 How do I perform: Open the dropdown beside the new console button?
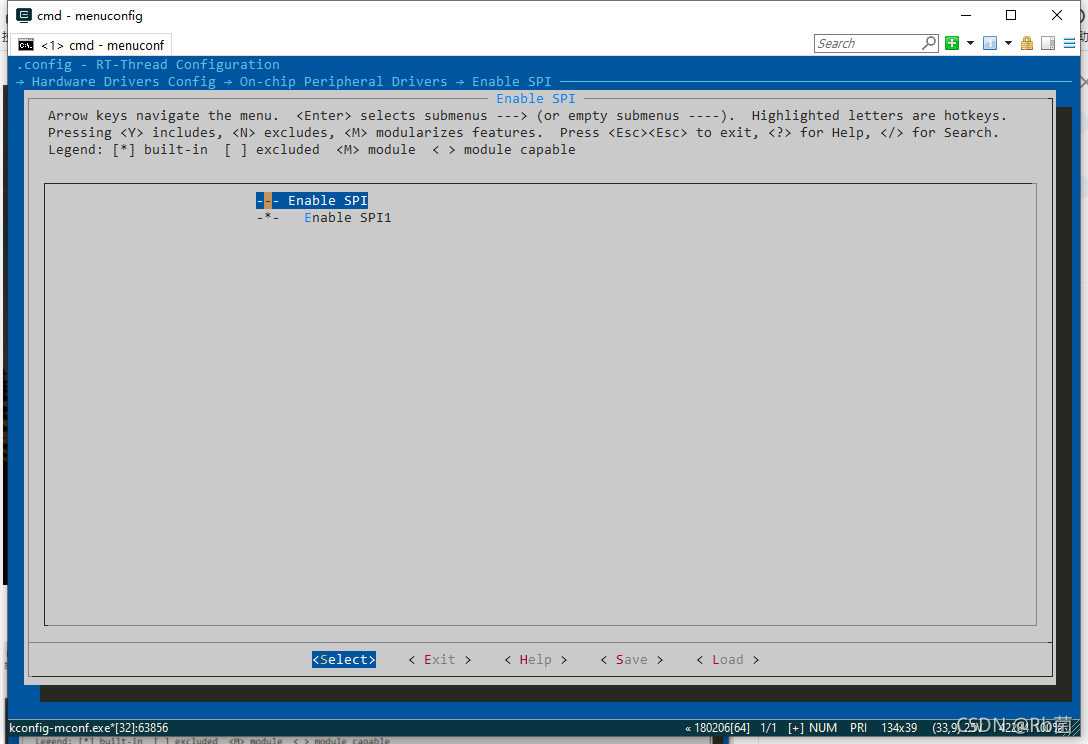tap(970, 43)
